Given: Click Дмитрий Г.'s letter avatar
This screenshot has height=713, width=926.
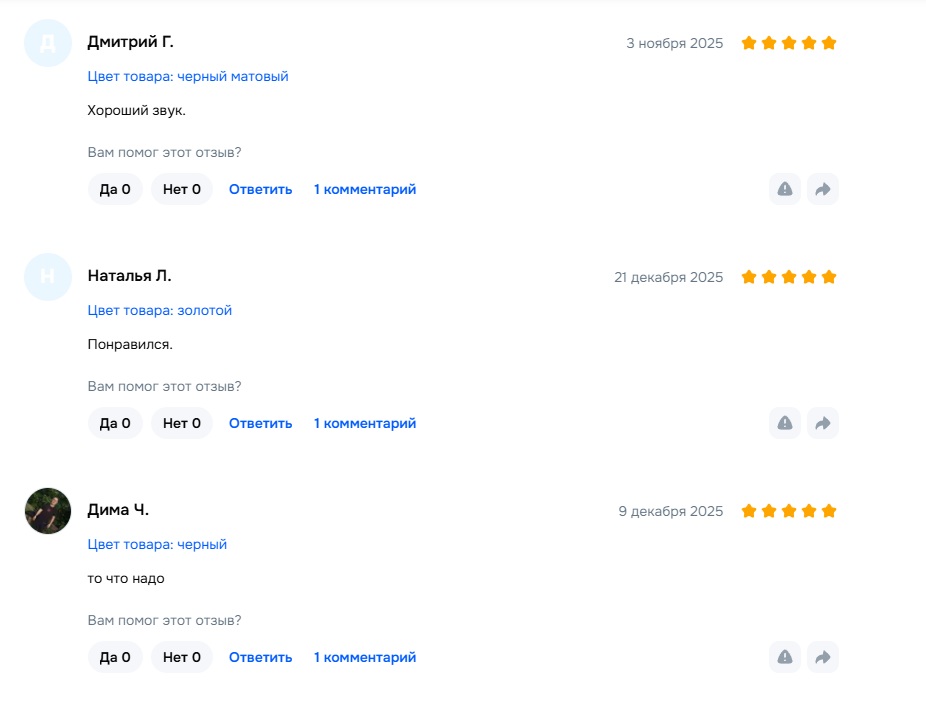Looking at the screenshot, I should pos(48,43).
